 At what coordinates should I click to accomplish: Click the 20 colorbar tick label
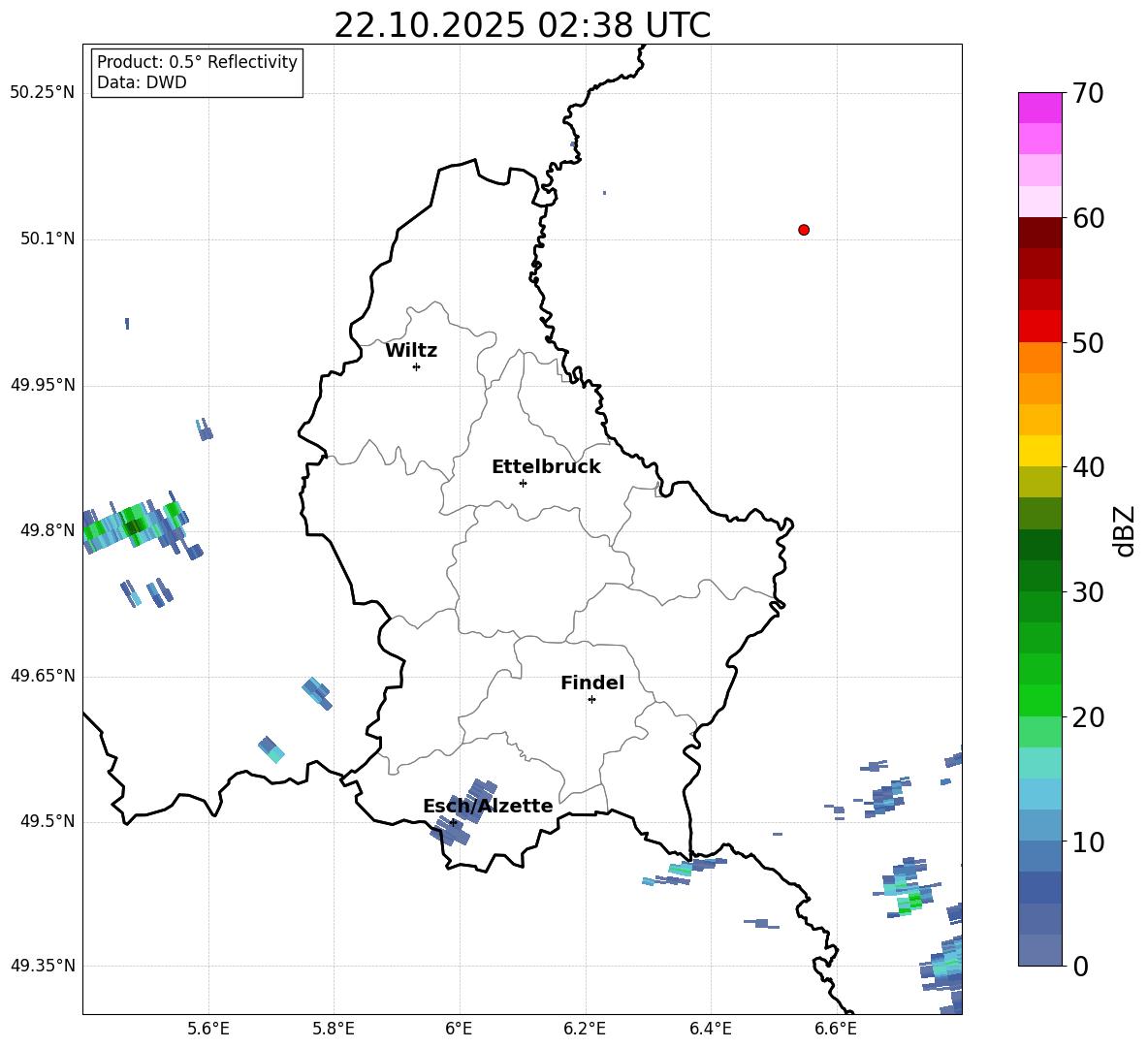(1087, 717)
